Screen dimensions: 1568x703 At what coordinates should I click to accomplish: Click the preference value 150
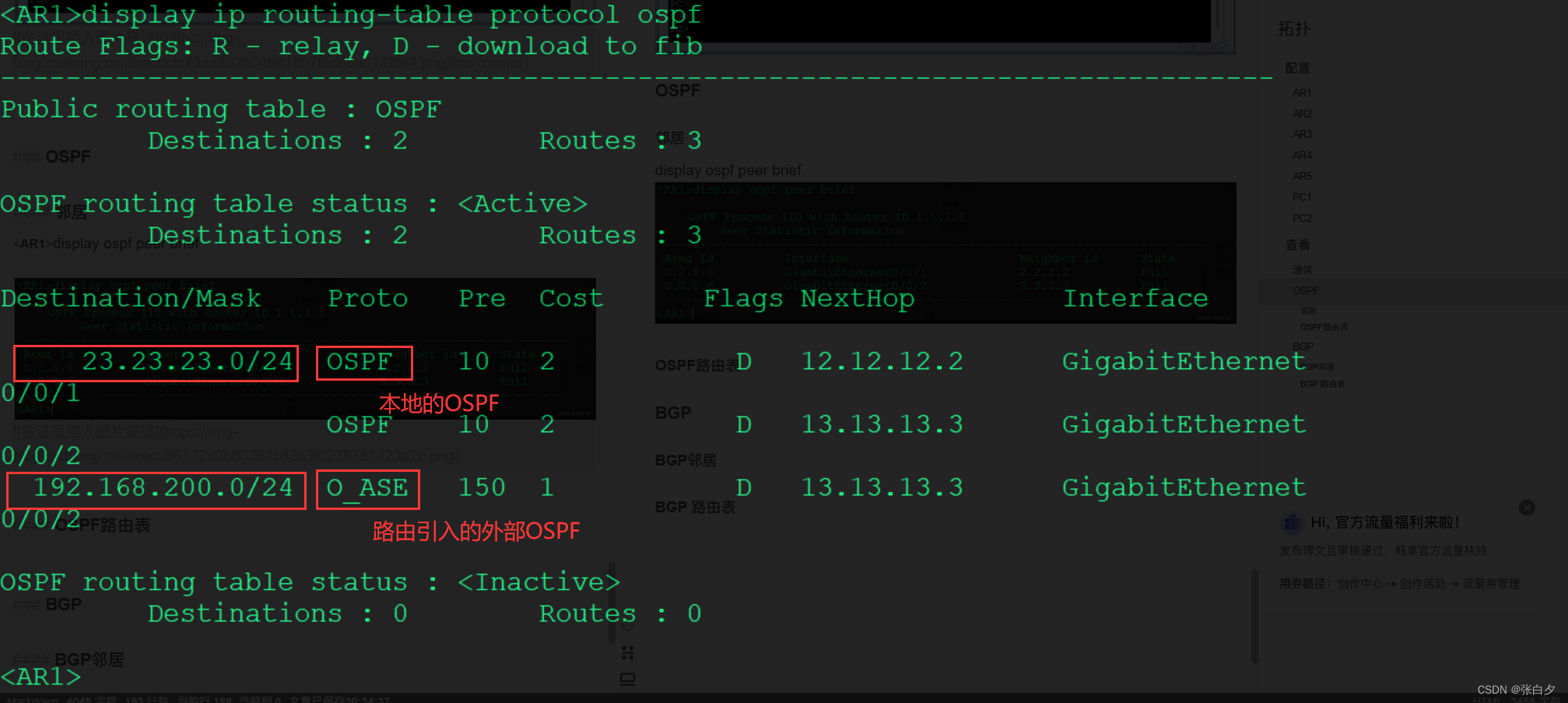[x=482, y=487]
